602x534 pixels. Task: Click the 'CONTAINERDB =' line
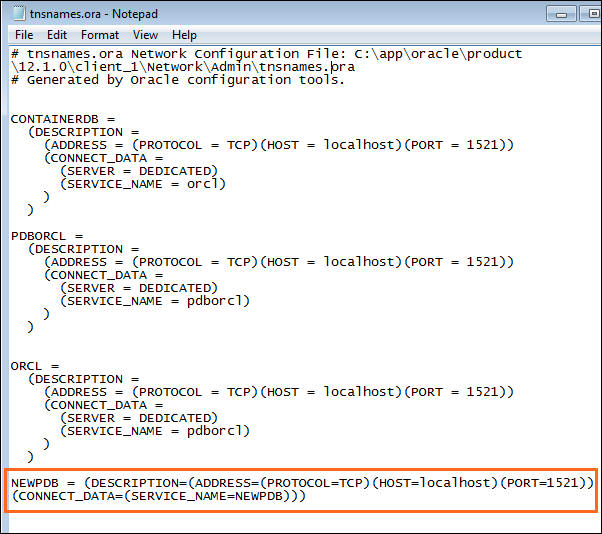[63, 119]
